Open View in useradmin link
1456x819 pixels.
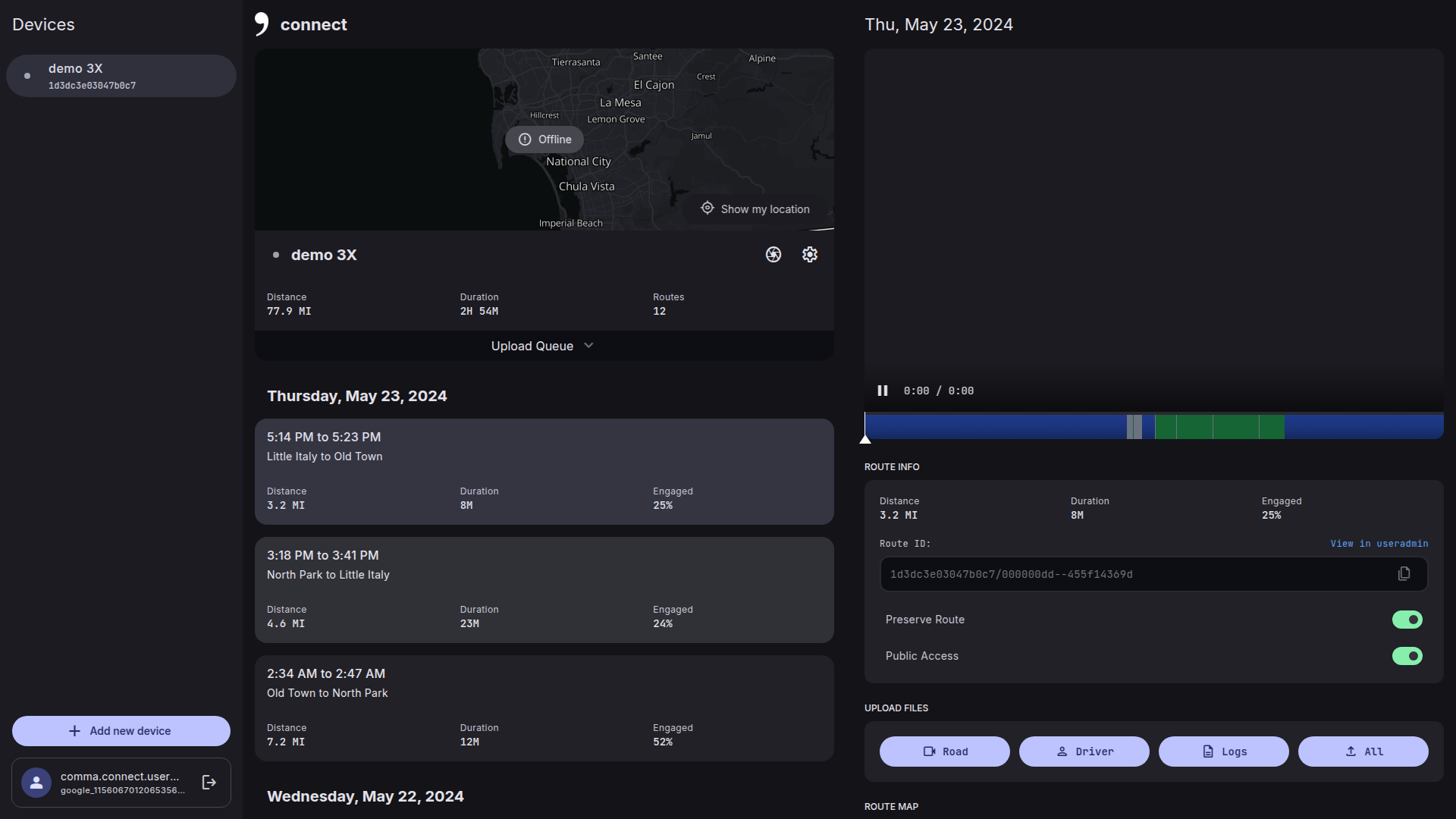coord(1379,544)
